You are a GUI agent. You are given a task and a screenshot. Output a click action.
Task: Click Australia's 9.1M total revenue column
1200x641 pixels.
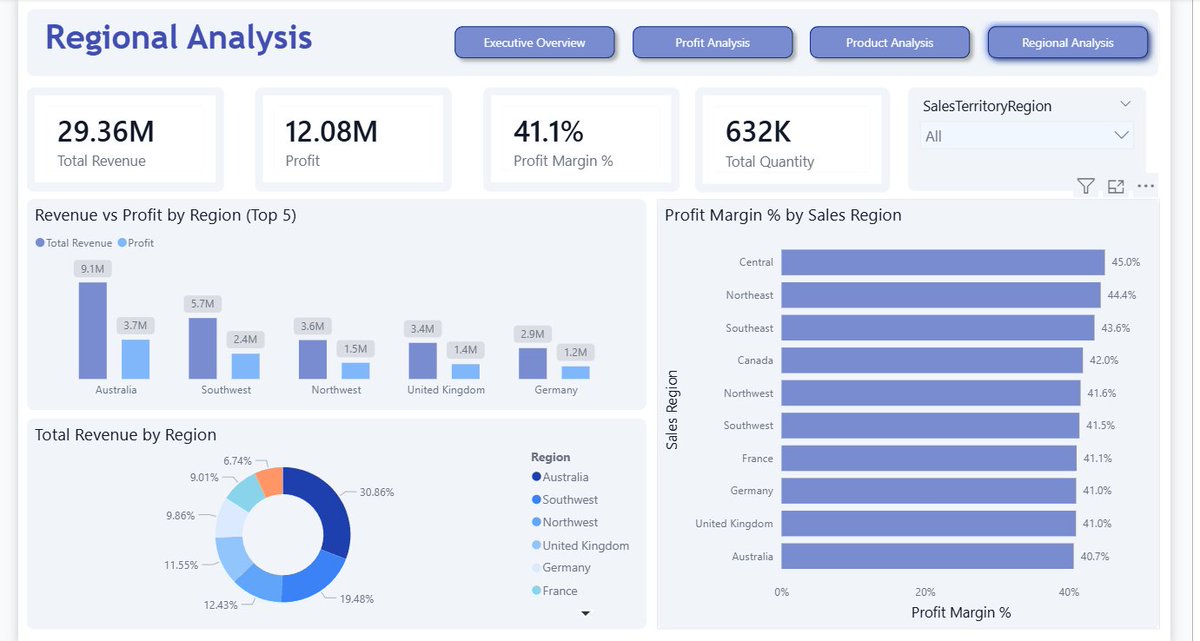pos(92,330)
